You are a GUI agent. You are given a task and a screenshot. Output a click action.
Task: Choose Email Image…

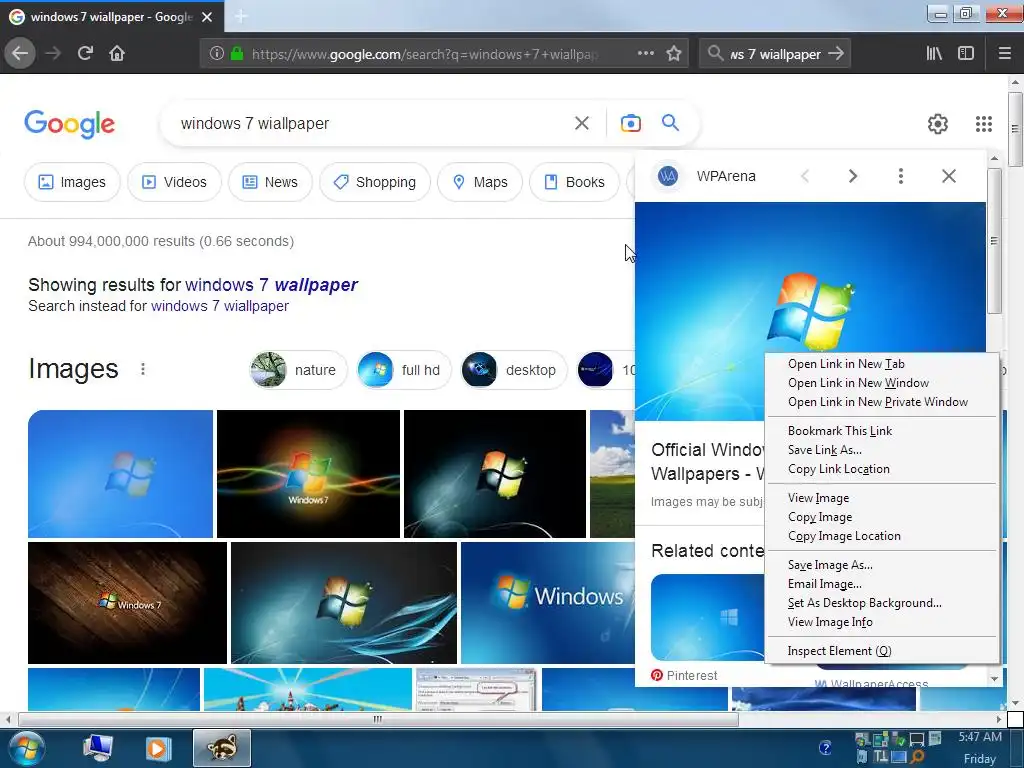(x=882, y=584)
